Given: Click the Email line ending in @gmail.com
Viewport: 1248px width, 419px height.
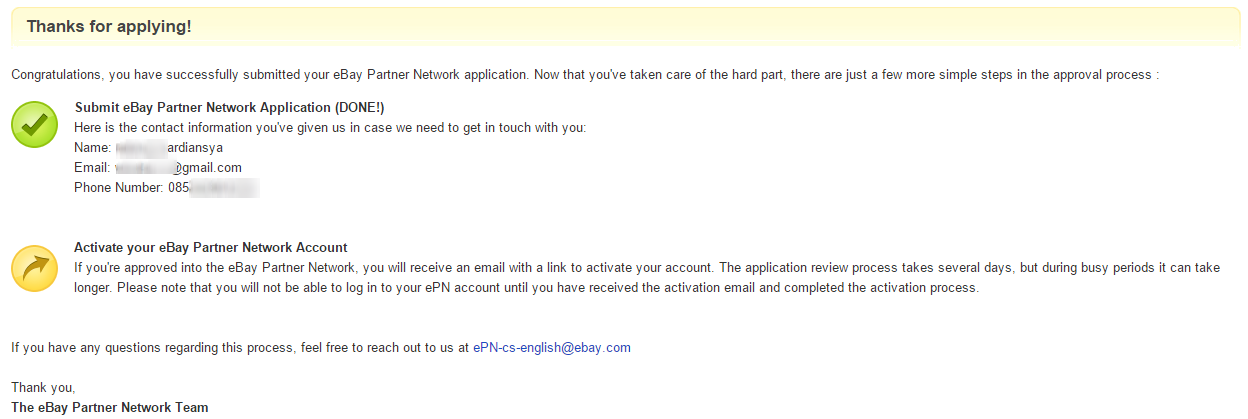Looking at the screenshot, I should click(158, 167).
